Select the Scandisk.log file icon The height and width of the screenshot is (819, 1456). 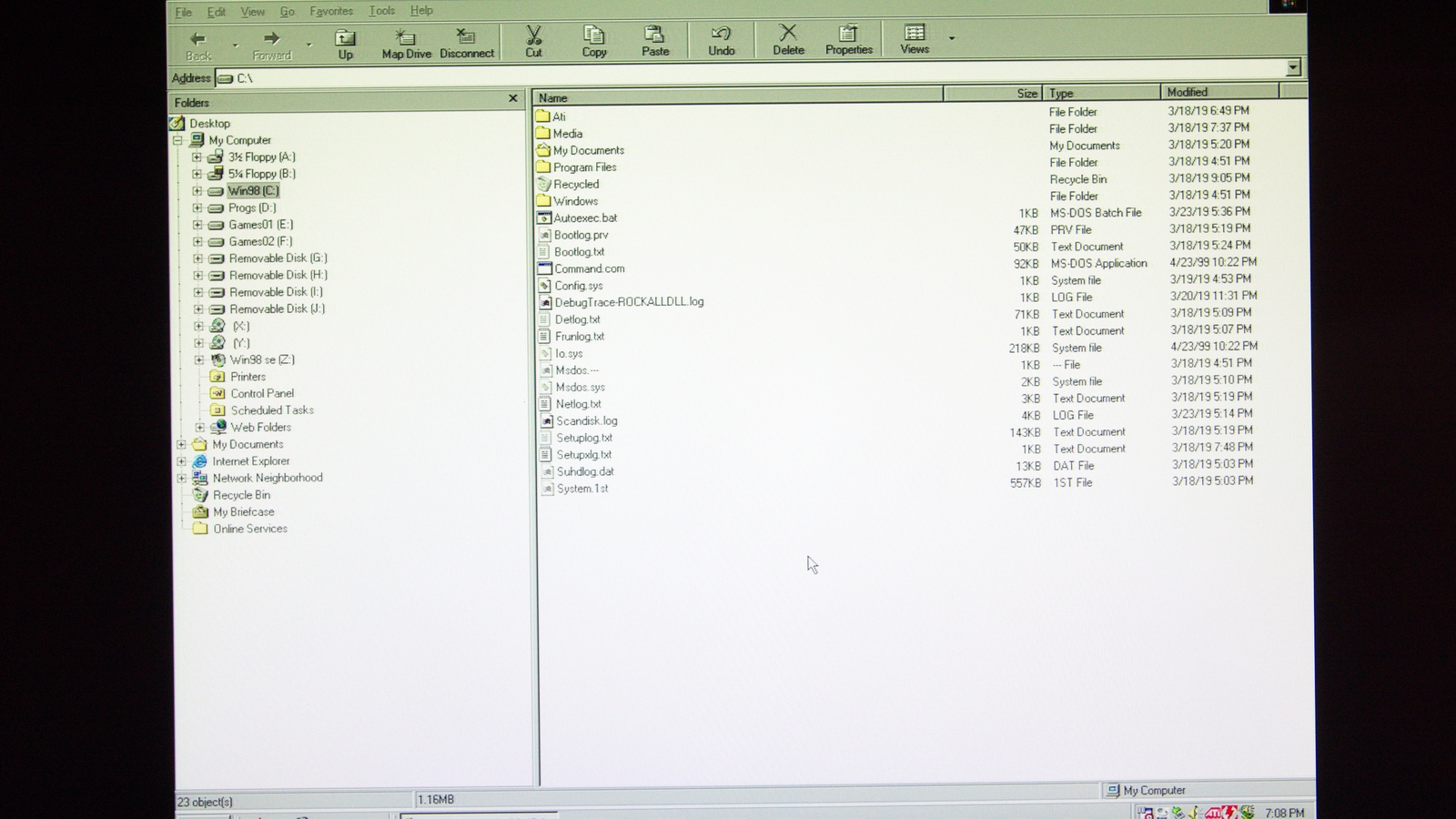(546, 421)
